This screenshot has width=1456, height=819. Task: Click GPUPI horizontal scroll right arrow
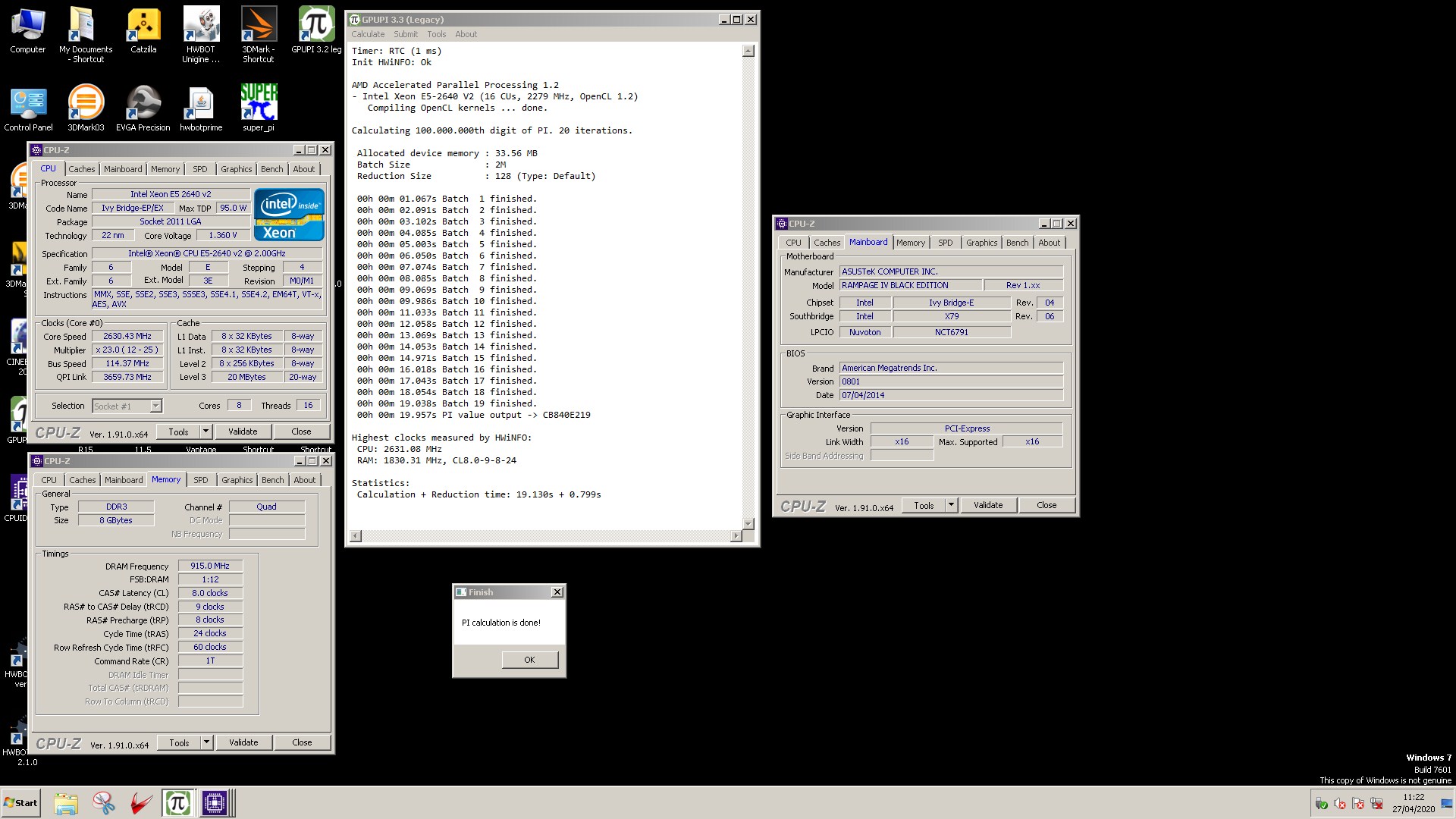[736, 536]
